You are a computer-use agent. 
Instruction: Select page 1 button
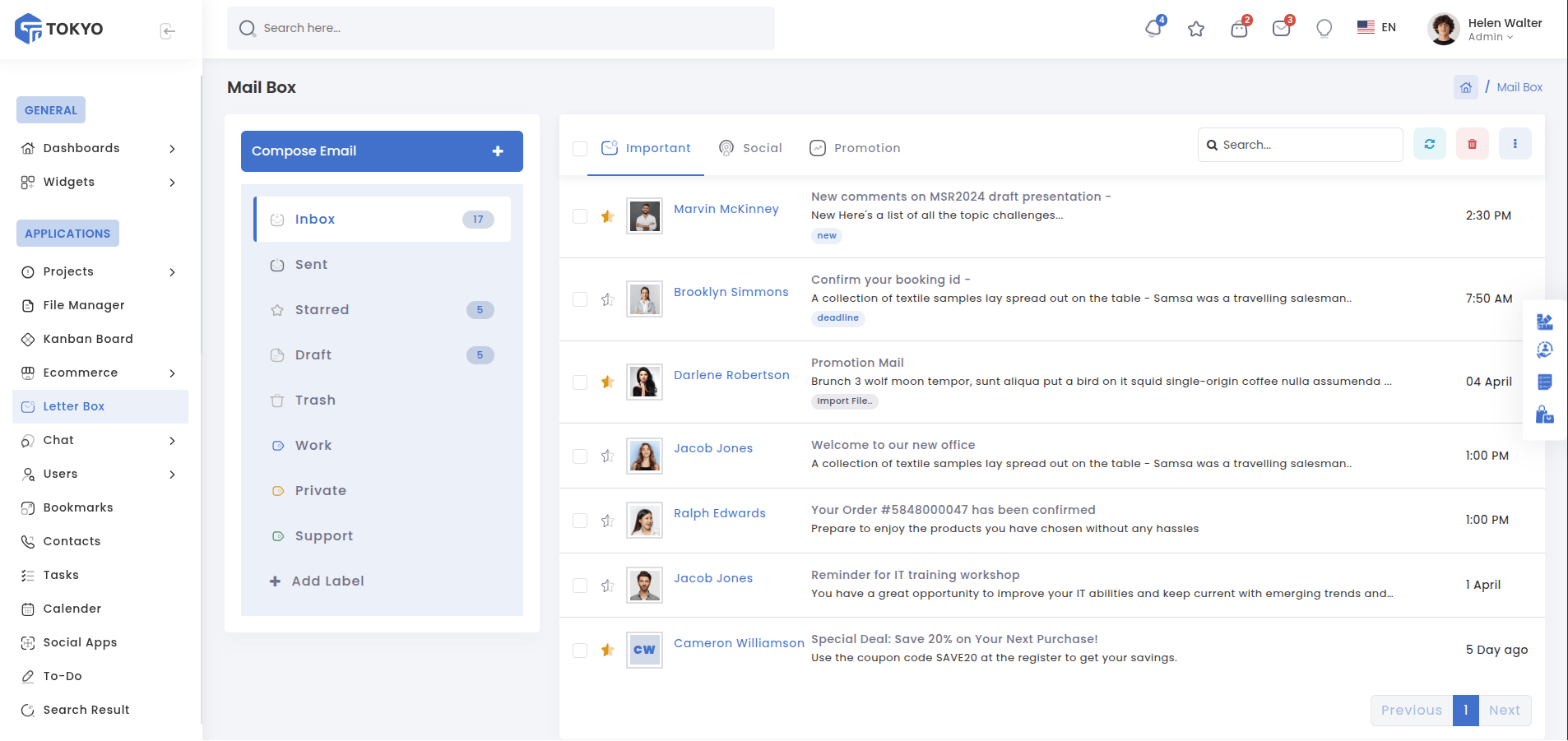pyautogui.click(x=1466, y=711)
